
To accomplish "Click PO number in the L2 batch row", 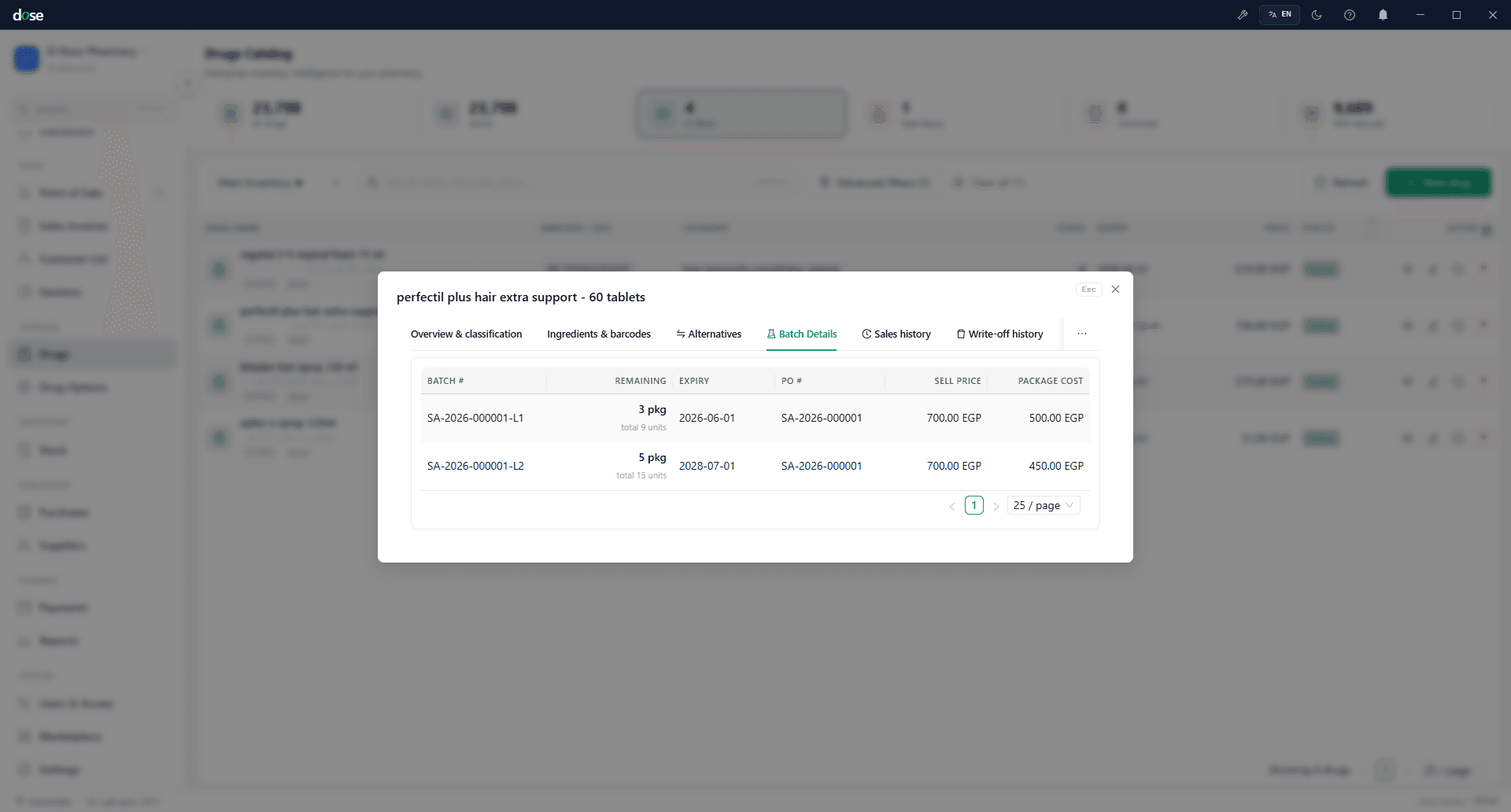I will pos(822,467).
